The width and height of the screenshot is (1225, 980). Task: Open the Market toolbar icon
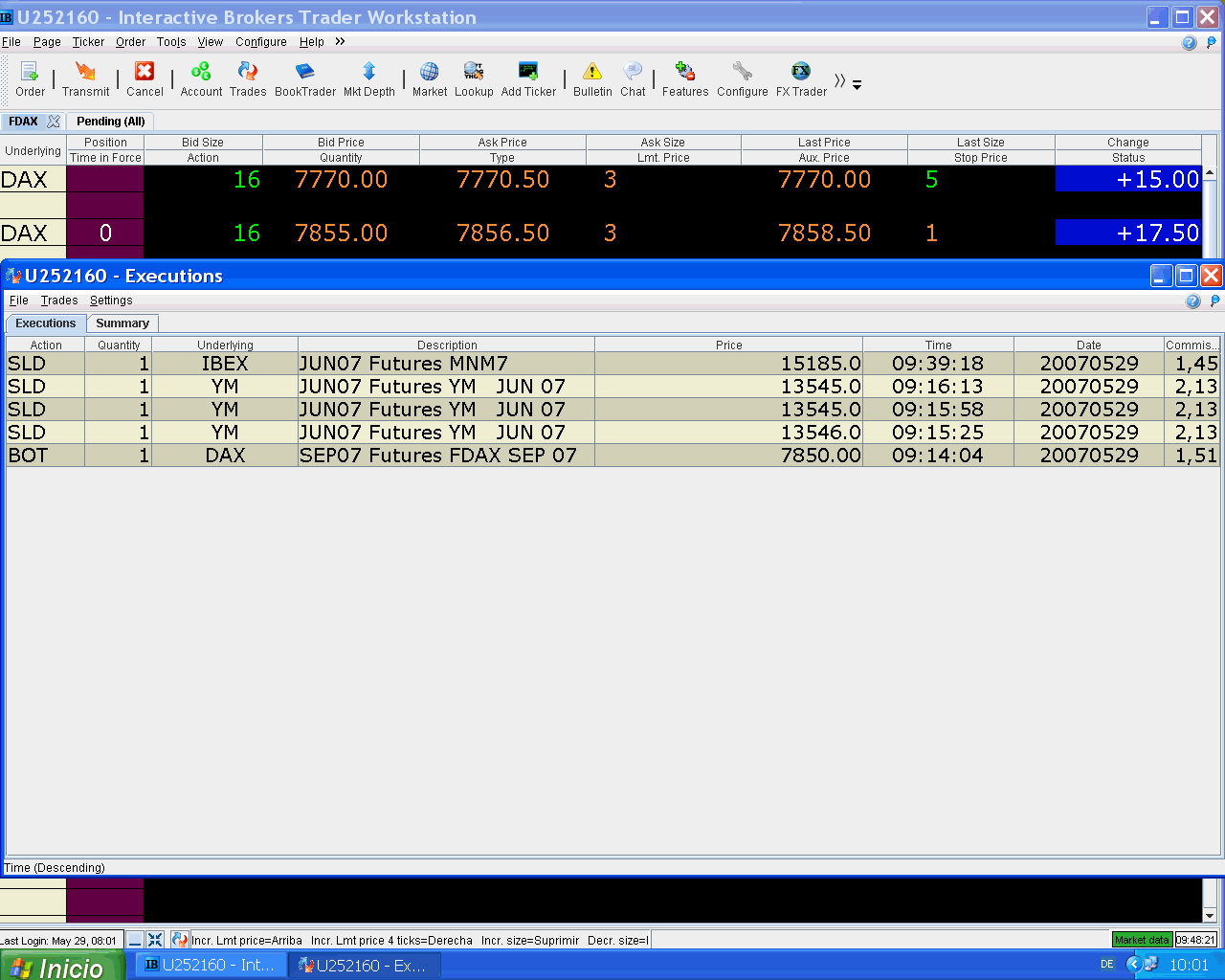pyautogui.click(x=430, y=79)
